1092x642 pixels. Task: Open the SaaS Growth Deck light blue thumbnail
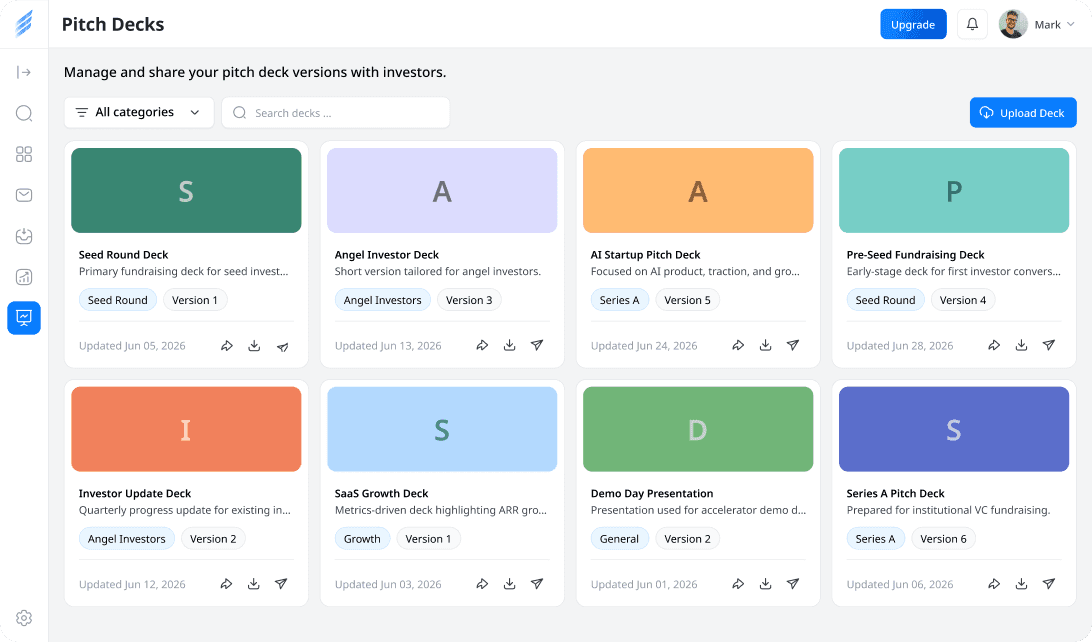[x=442, y=429]
